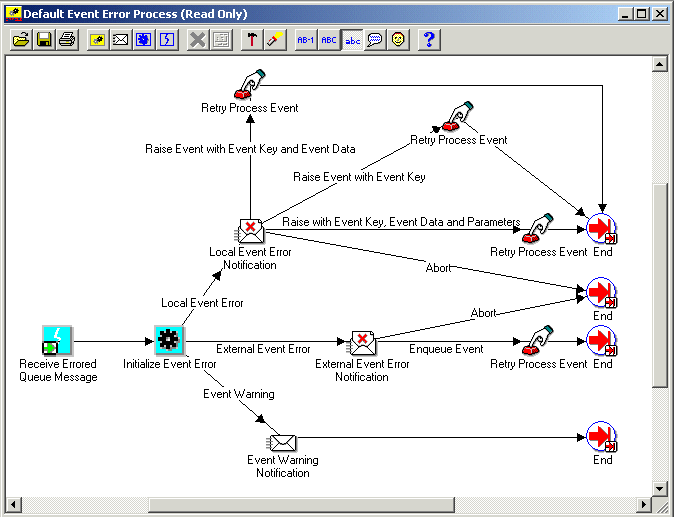Toggle the uppercase ABC internal name labels
674x517 pixels.
[x=329, y=40]
